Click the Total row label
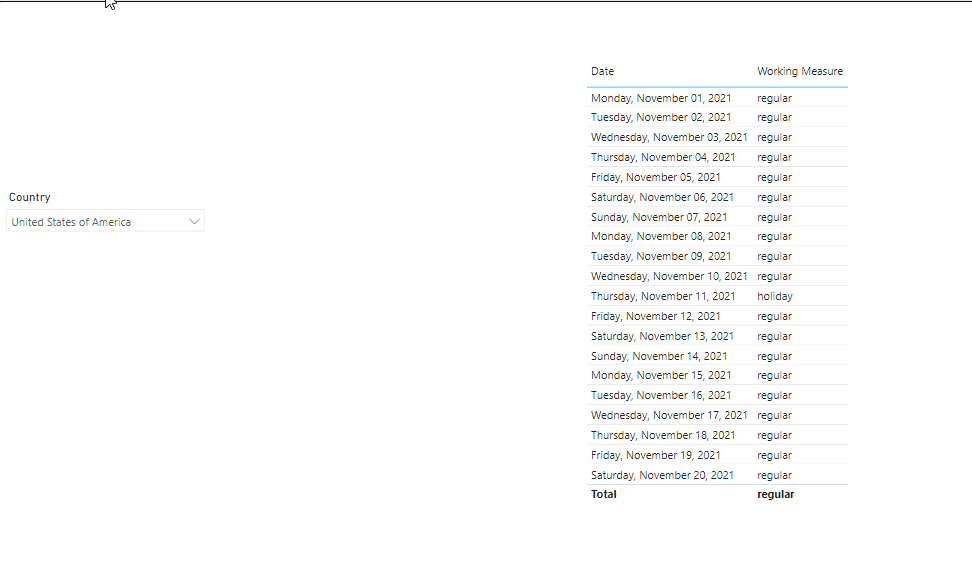Screen dimensions: 972x573 [603, 494]
